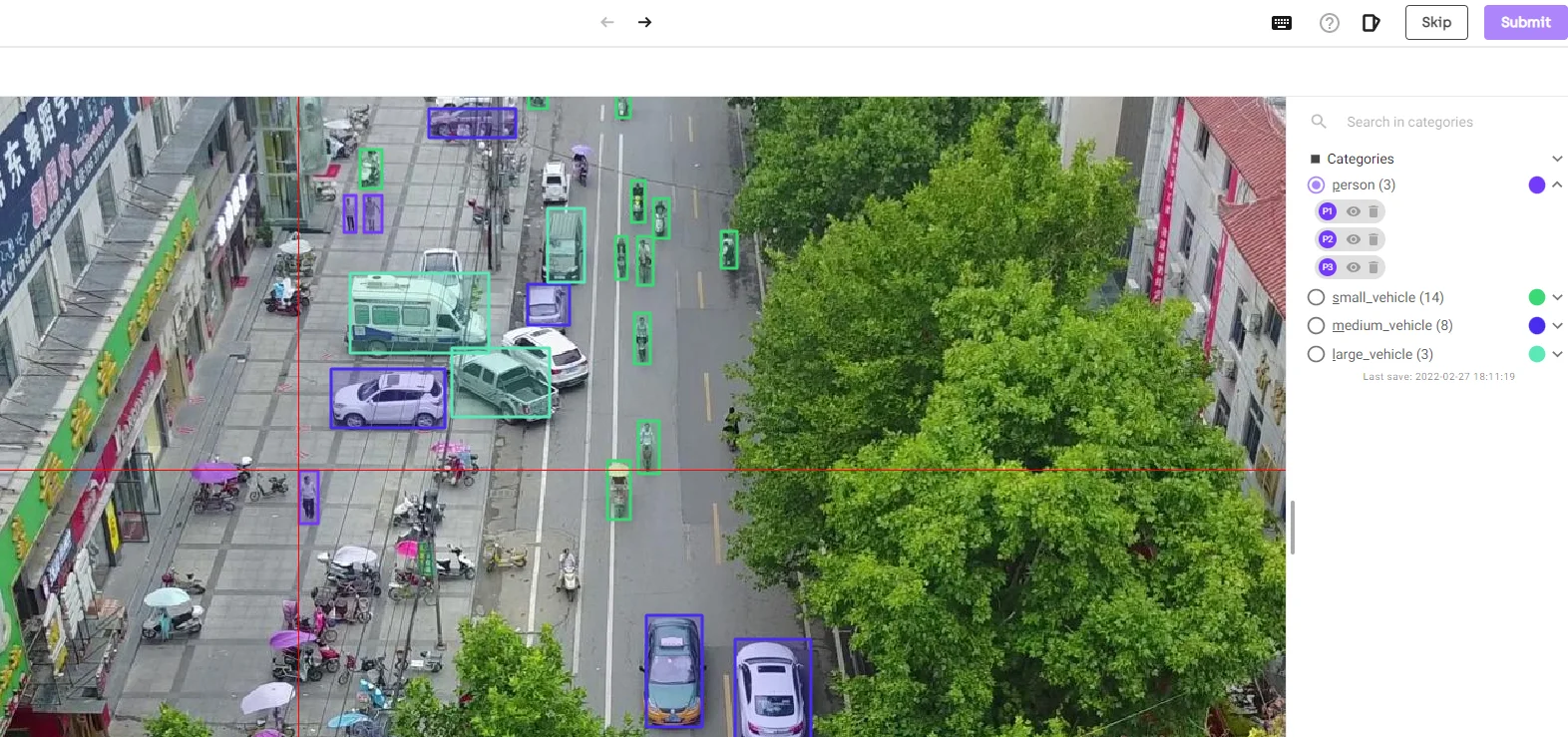This screenshot has height=737, width=1568.
Task: Click the vertical scrollbar beside the image
Action: pos(1292,528)
